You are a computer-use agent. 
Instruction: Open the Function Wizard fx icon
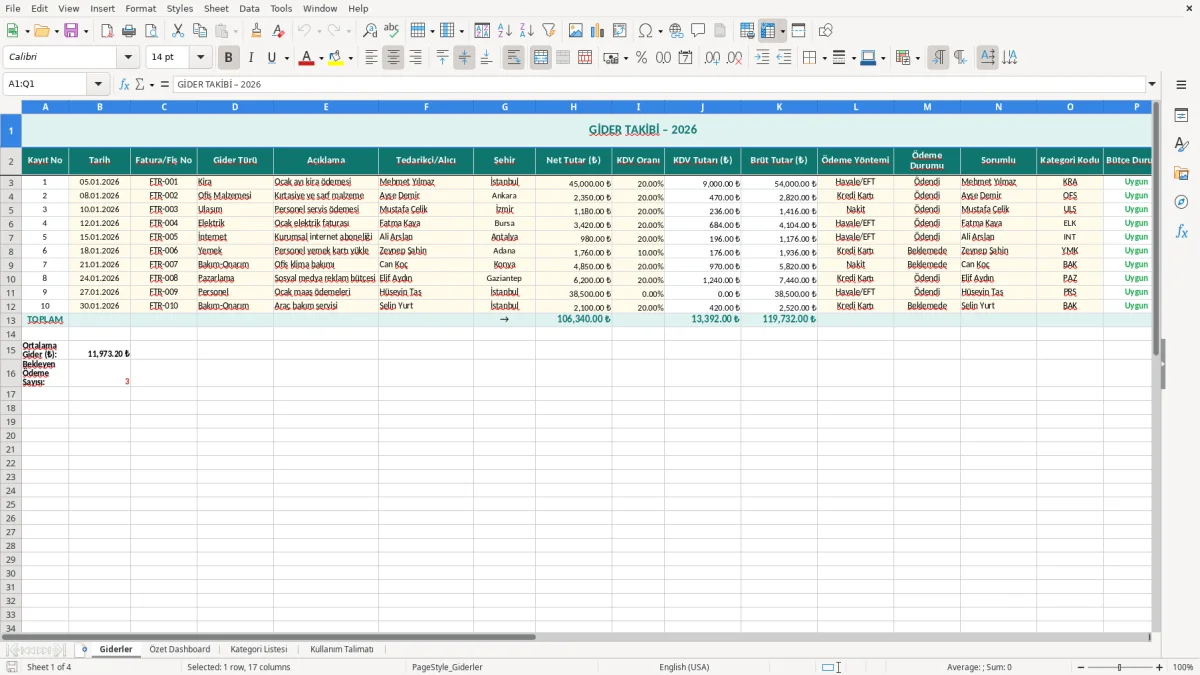coord(124,84)
